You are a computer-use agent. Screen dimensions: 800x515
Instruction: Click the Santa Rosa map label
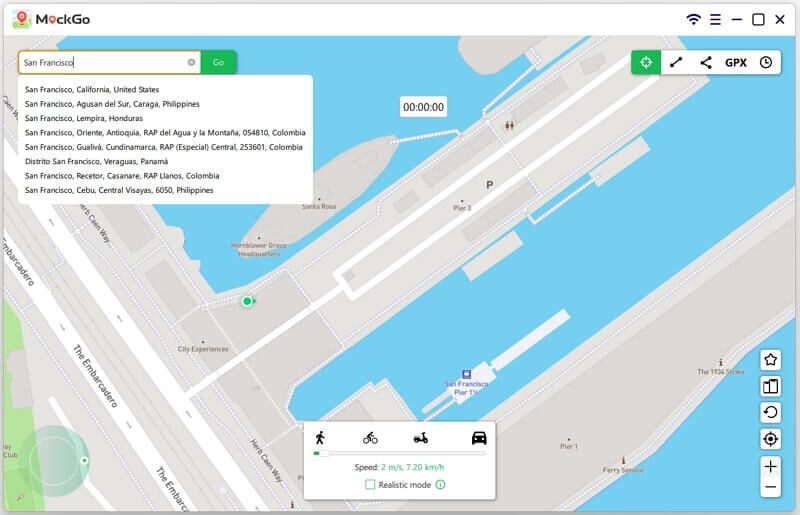319,206
